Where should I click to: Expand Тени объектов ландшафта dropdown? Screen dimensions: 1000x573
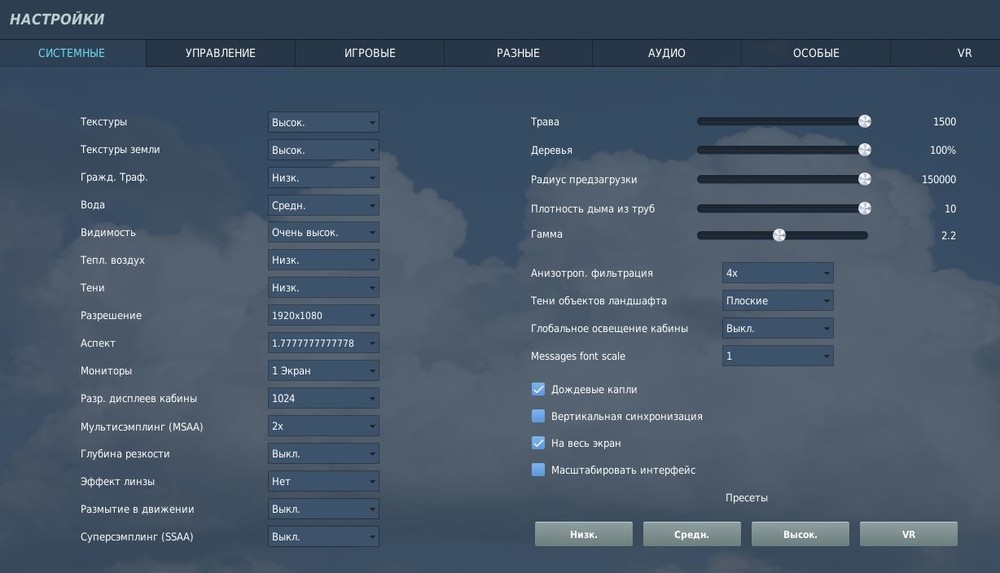point(777,301)
